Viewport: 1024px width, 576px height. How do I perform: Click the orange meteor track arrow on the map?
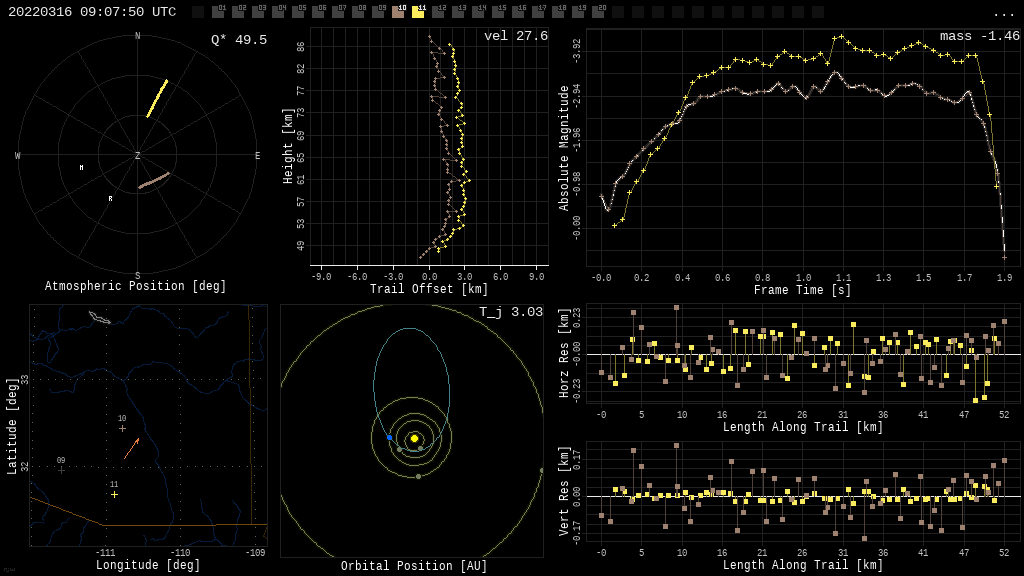tap(131, 448)
